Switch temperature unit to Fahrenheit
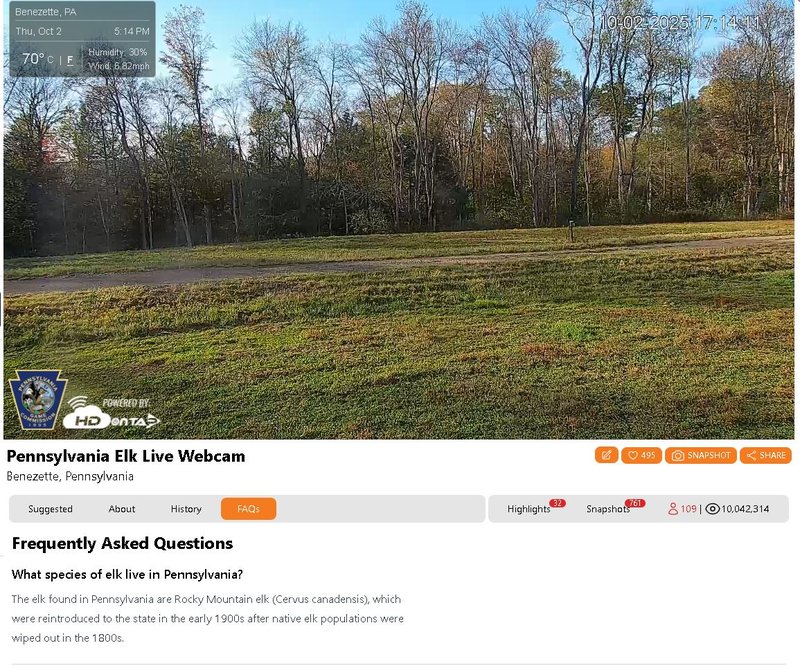Image resolution: width=800 pixels, height=668 pixels. click(70, 60)
